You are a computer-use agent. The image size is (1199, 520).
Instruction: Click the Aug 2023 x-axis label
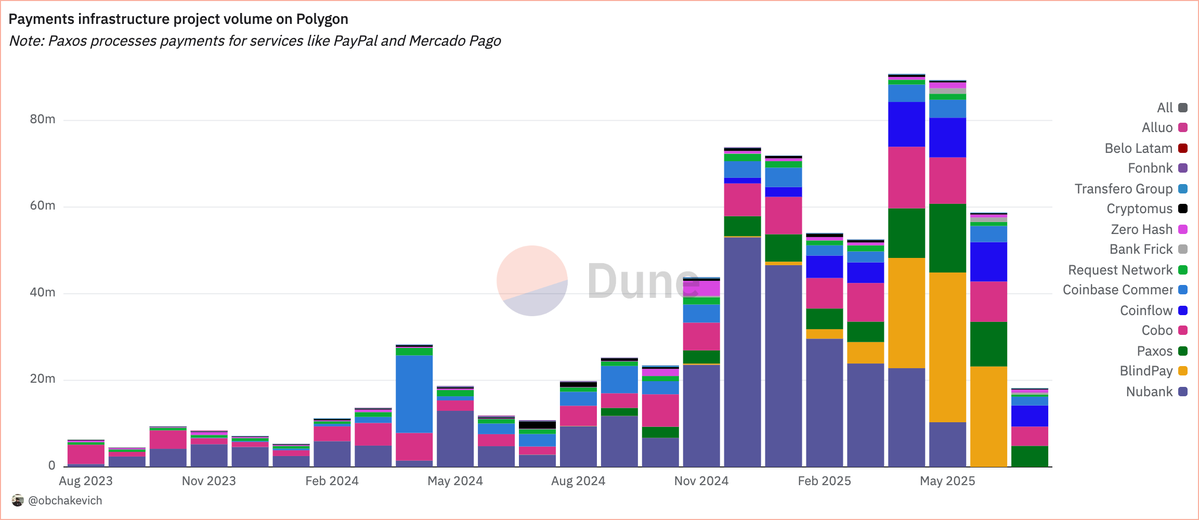[x=86, y=481]
